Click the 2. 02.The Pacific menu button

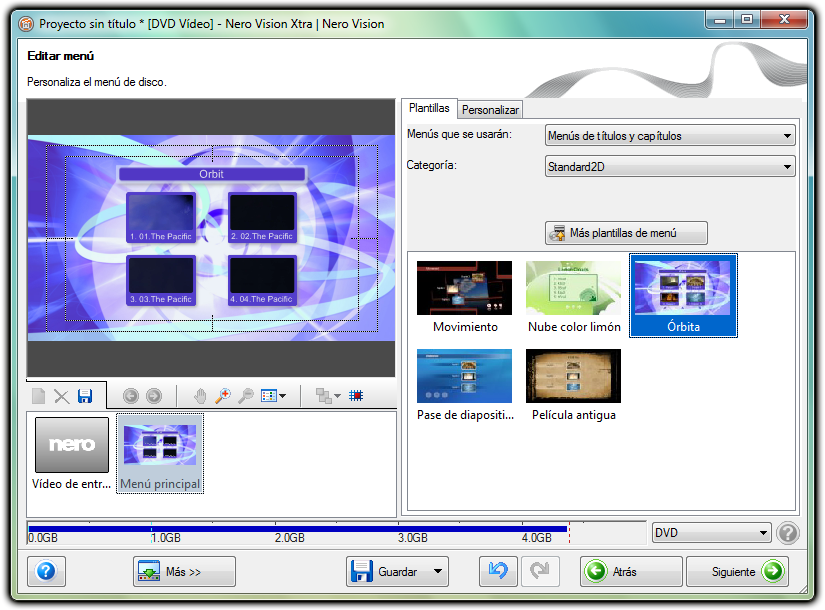(x=262, y=217)
